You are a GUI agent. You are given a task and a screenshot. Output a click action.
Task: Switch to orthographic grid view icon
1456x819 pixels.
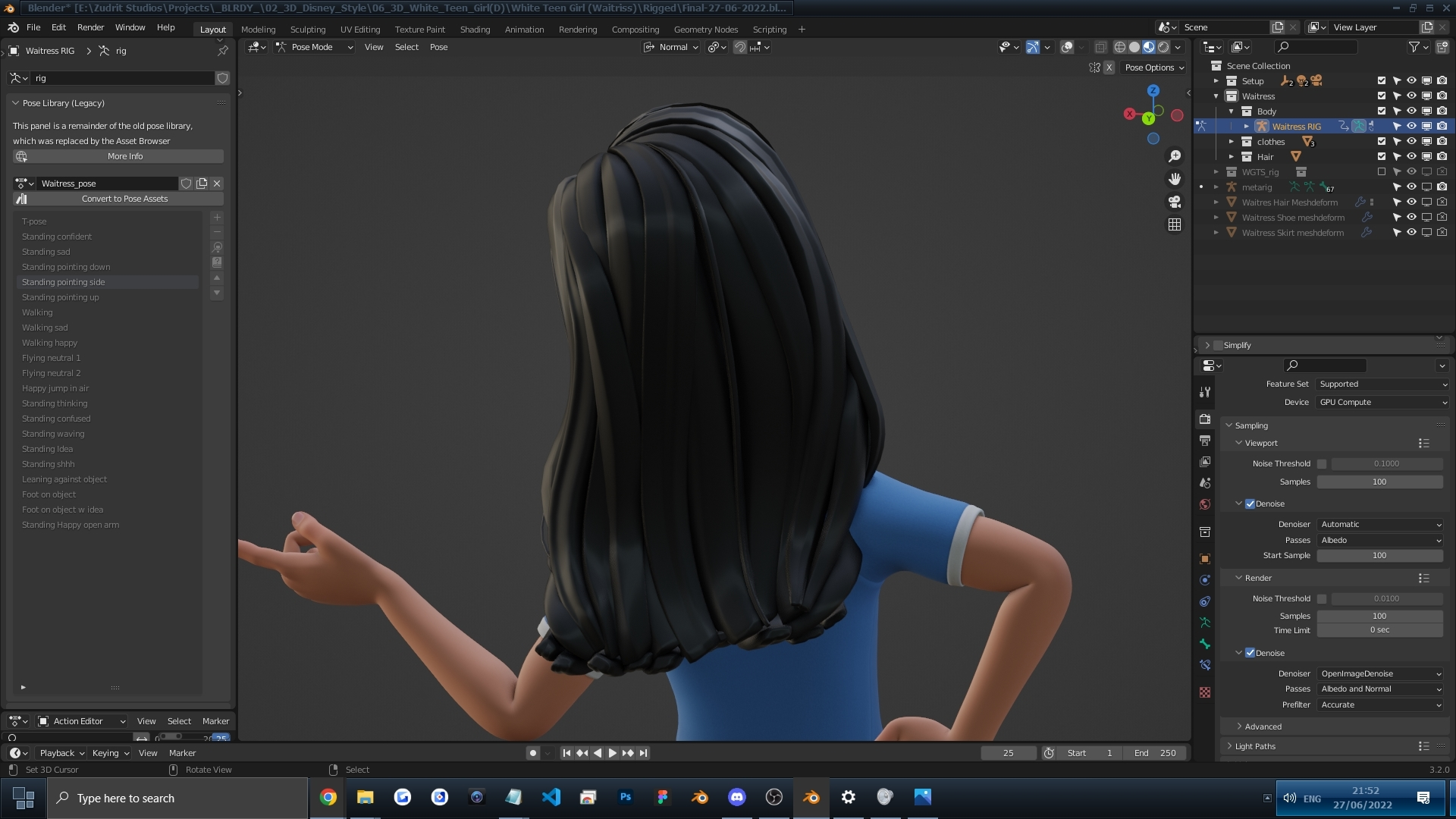point(1175,224)
